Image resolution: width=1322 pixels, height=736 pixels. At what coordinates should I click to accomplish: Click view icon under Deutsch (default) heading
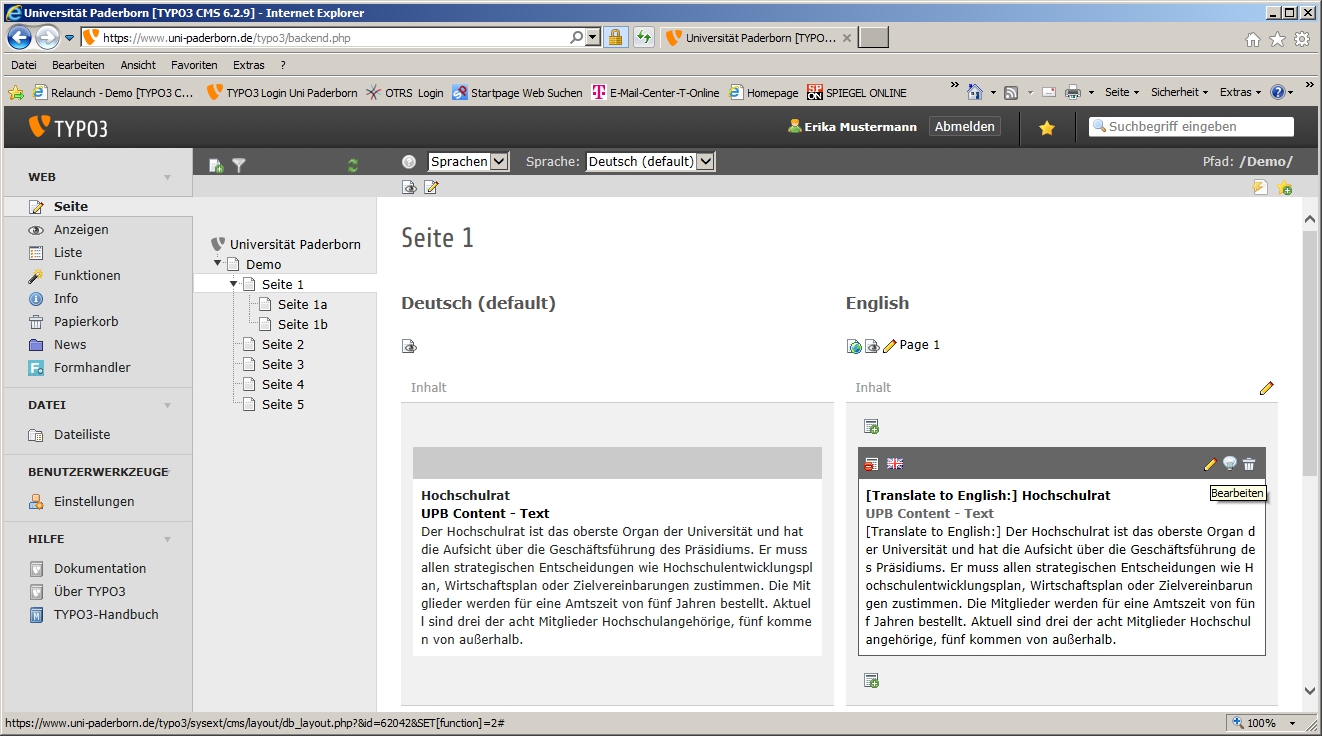click(x=409, y=346)
